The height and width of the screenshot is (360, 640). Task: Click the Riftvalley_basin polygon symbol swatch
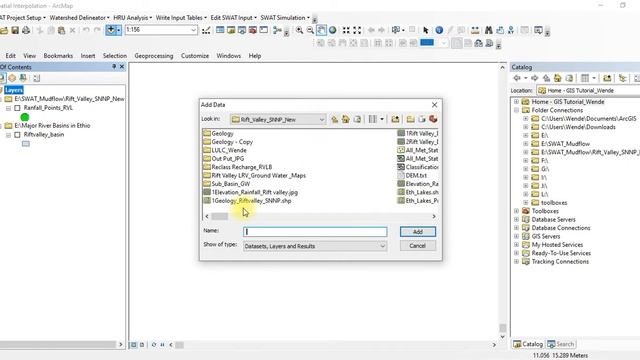pyautogui.click(x=26, y=144)
